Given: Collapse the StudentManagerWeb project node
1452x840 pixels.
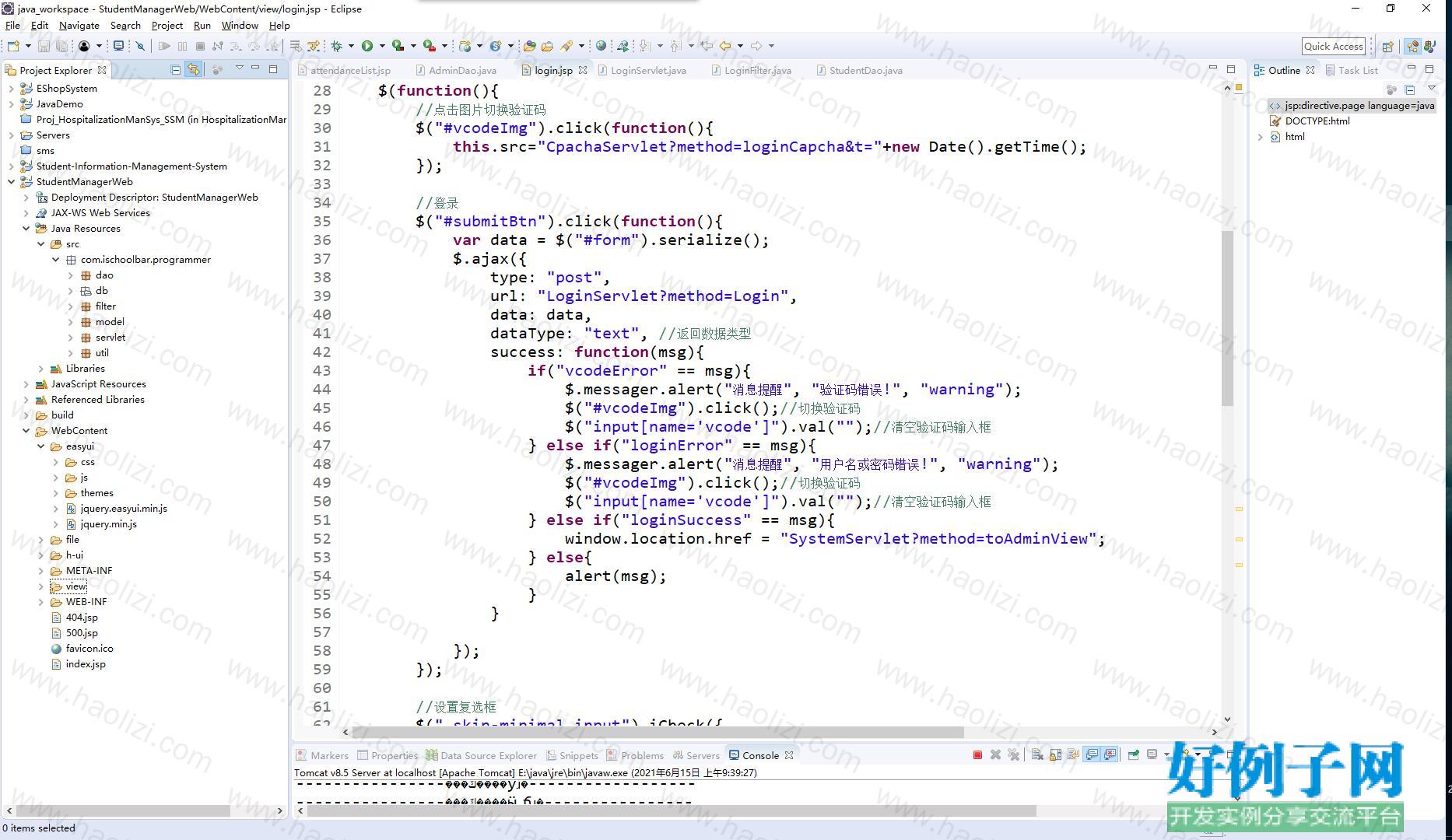Looking at the screenshot, I should pos(11,182).
